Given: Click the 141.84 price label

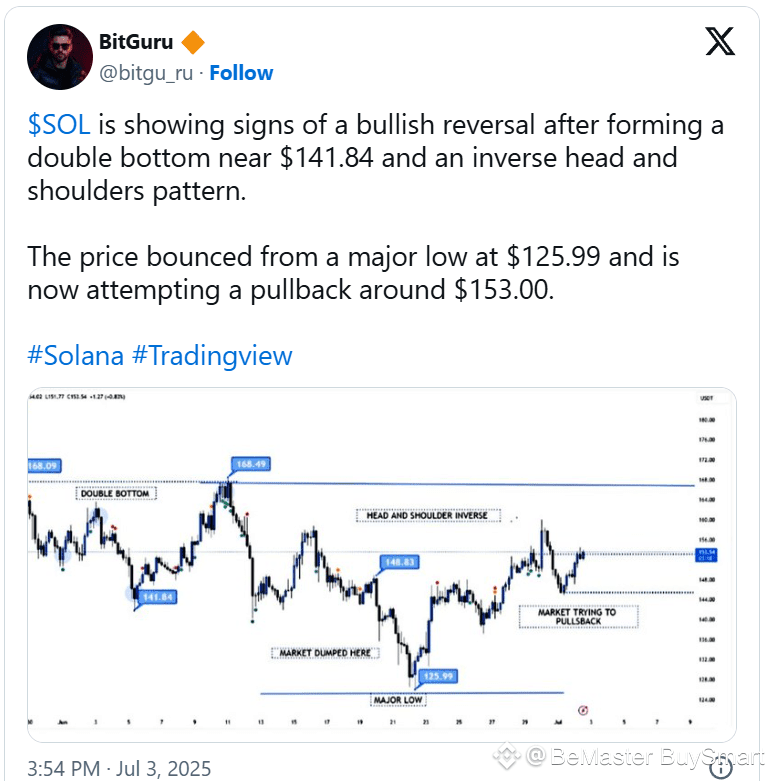Looking at the screenshot, I should click(157, 597).
